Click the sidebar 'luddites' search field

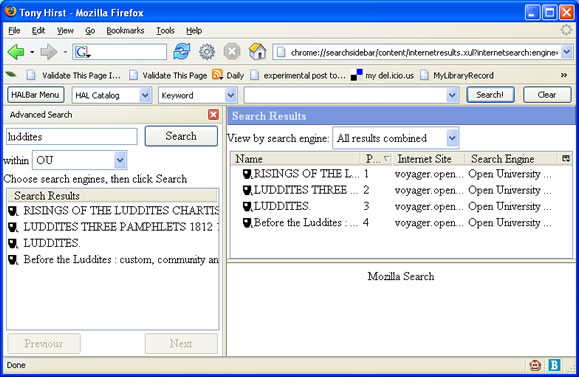tap(72, 137)
